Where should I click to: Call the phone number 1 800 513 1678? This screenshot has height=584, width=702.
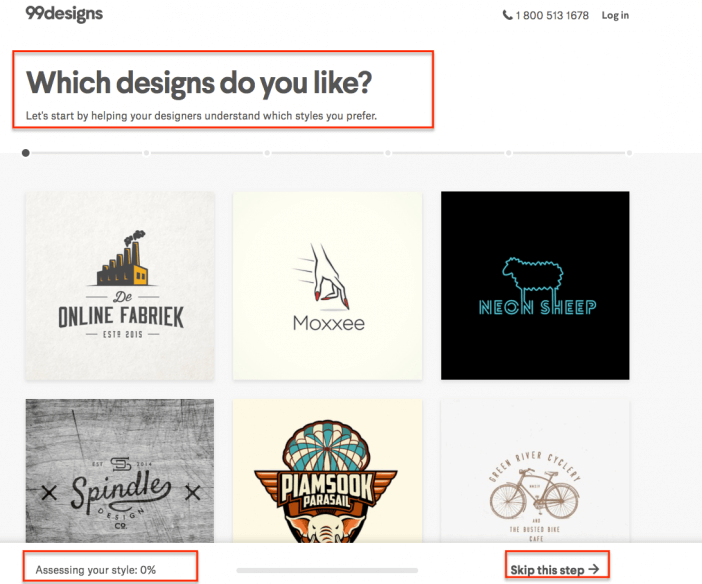[x=552, y=16]
